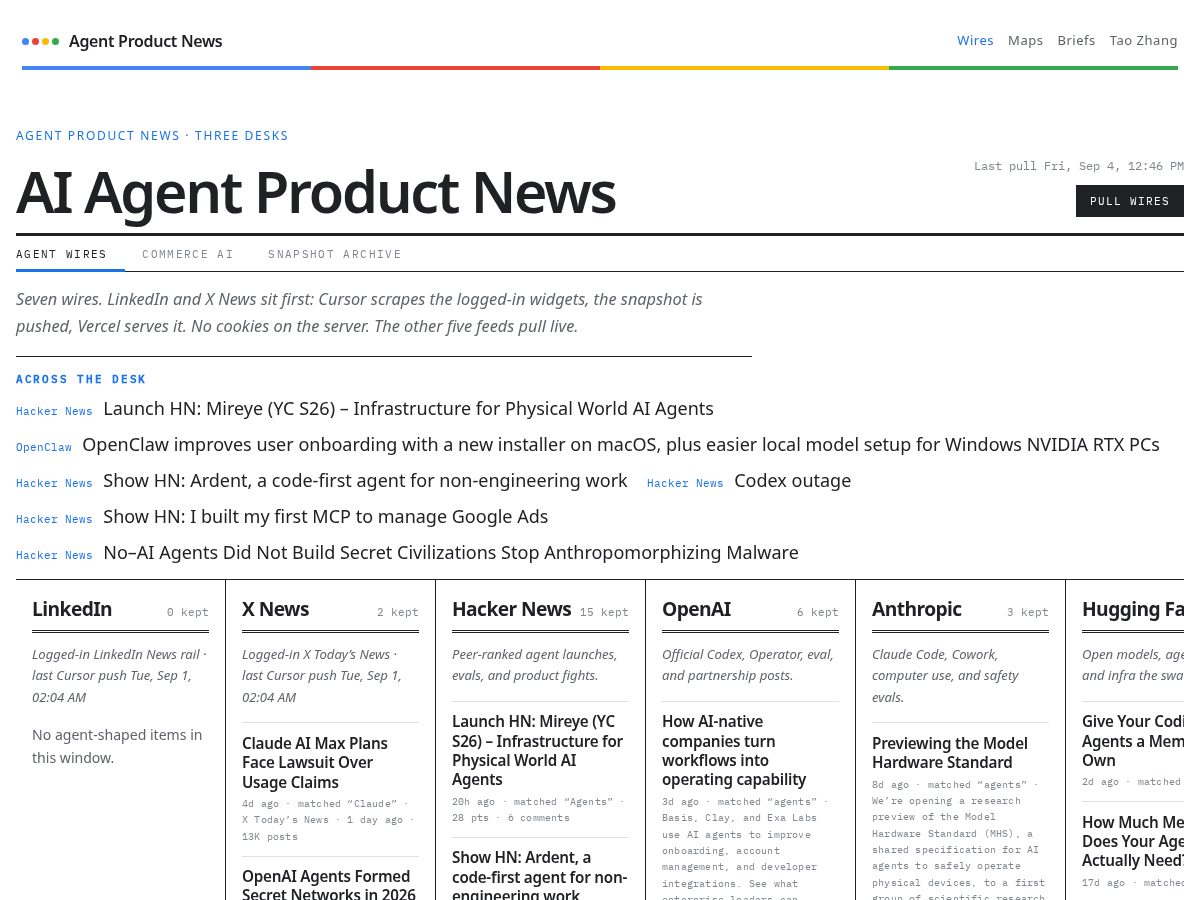
Task: Click the ACROSS THE DESK label
Action: [x=81, y=379]
